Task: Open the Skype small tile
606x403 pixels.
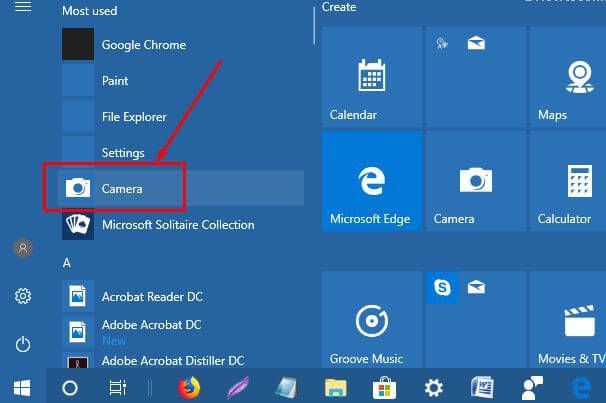Action: point(442,287)
